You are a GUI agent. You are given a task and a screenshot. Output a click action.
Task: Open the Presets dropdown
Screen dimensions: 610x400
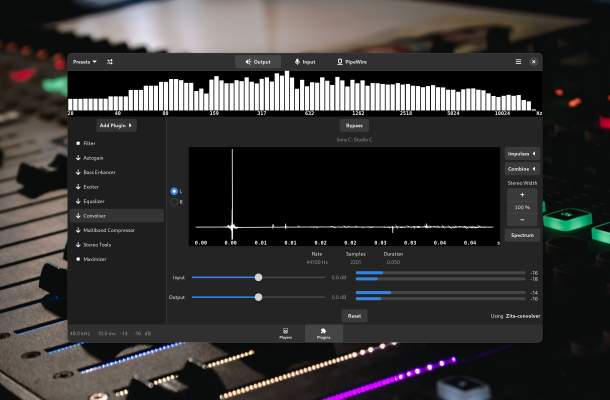tap(84, 62)
